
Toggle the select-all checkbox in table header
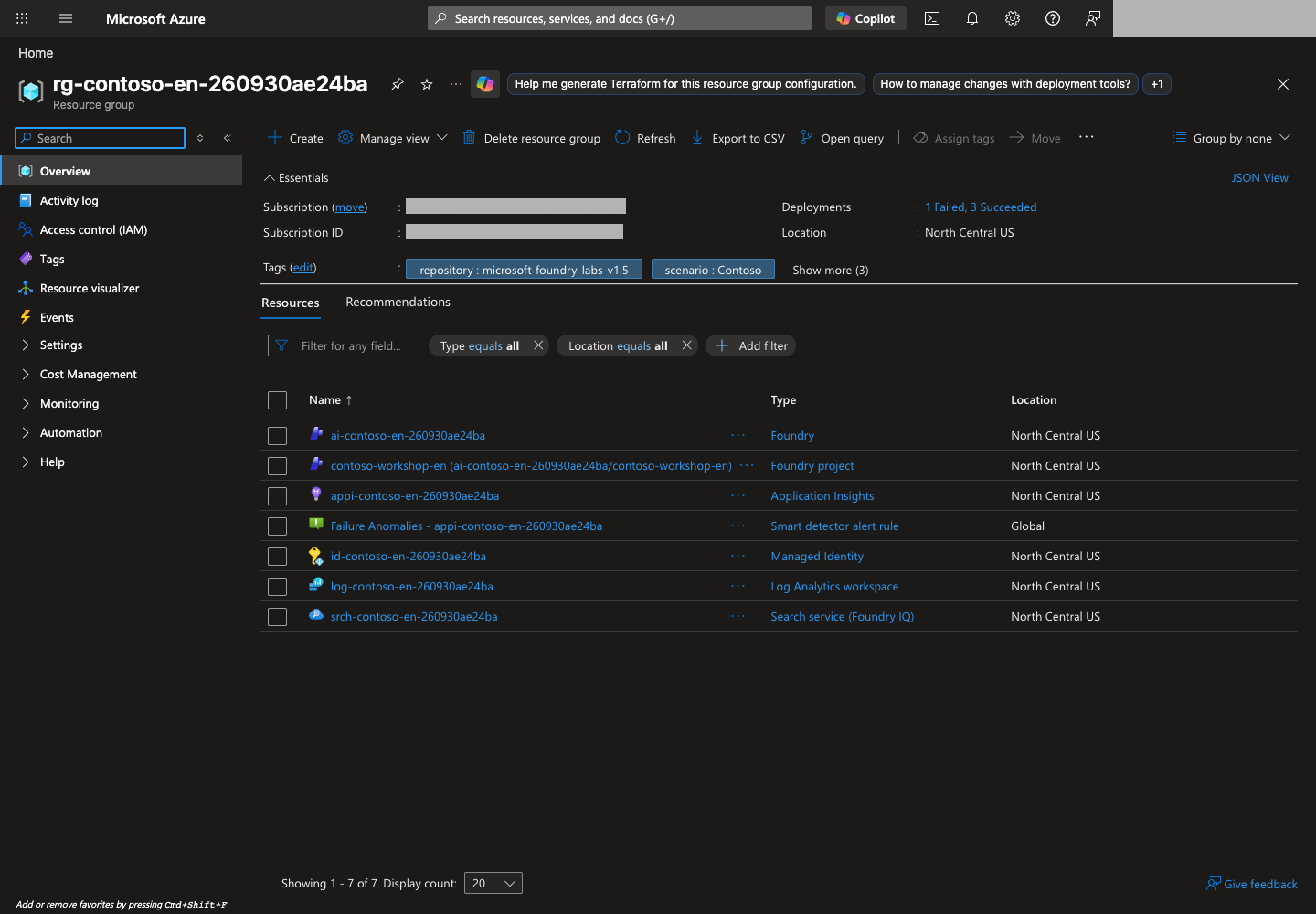tap(278, 400)
